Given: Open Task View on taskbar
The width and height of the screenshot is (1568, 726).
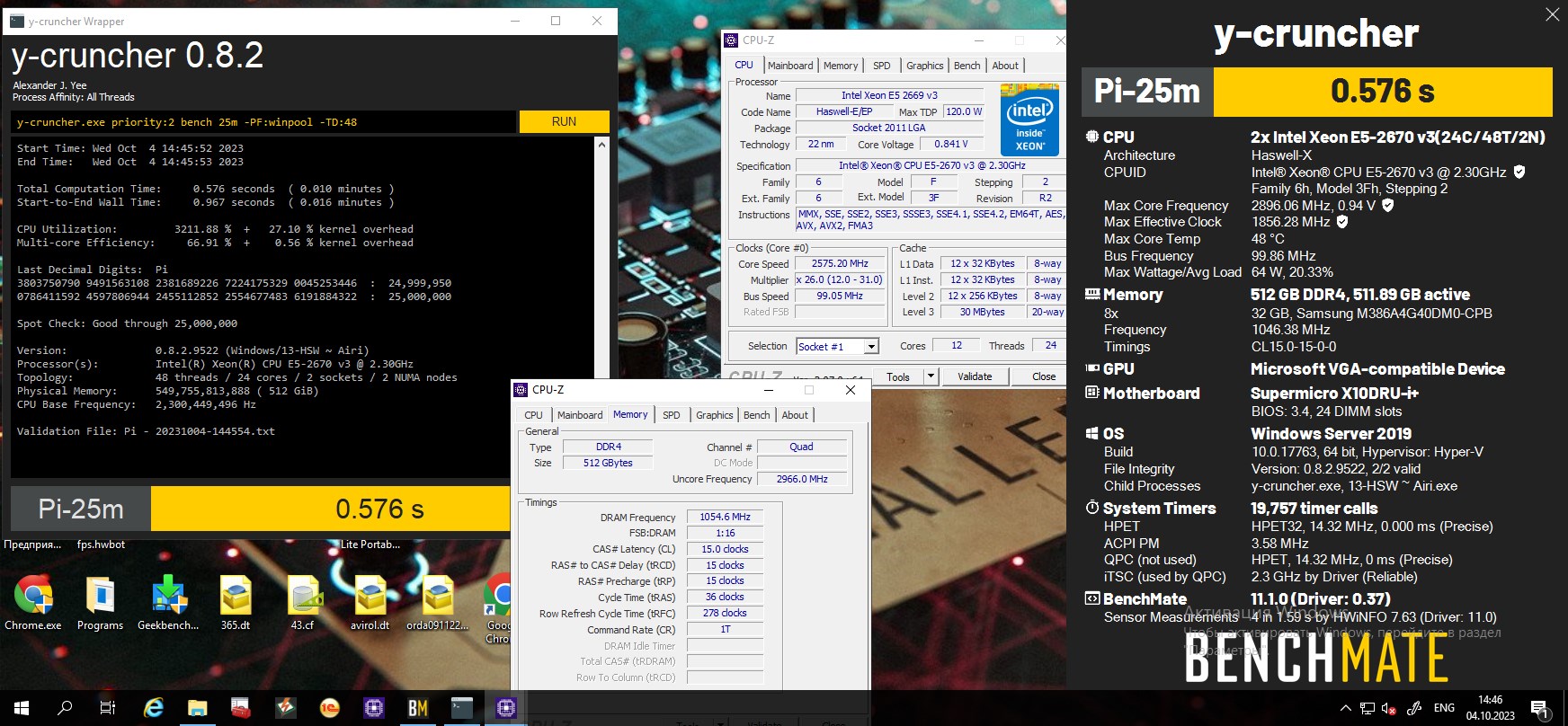Looking at the screenshot, I should tap(108, 708).
